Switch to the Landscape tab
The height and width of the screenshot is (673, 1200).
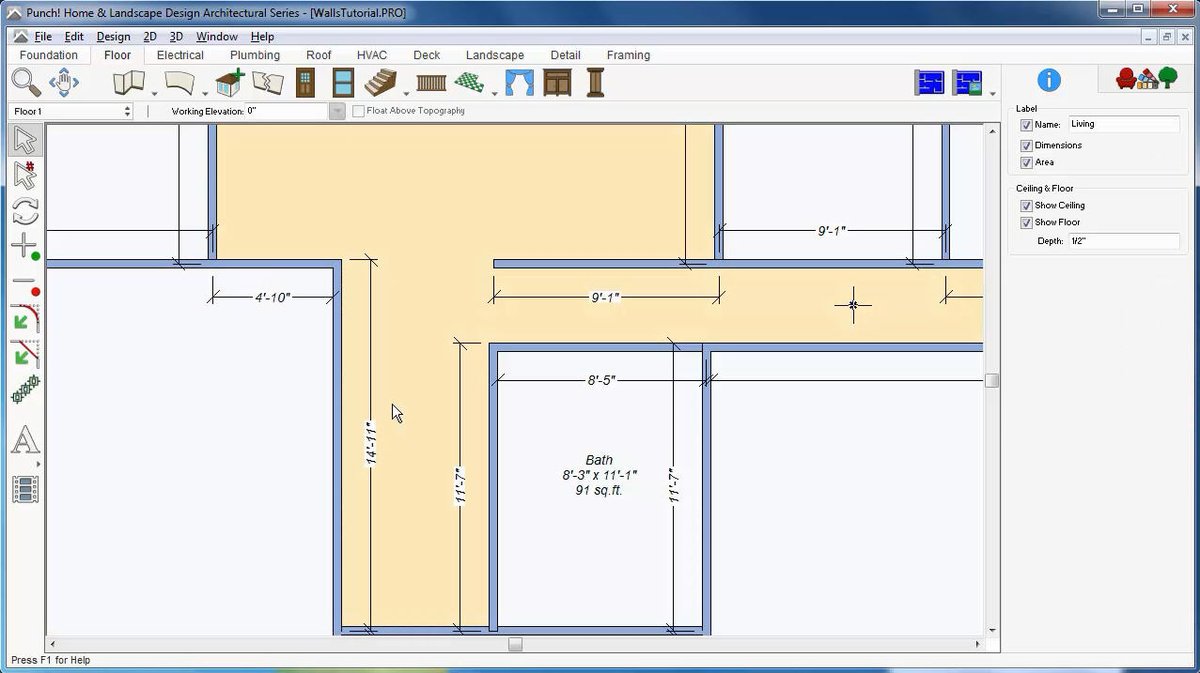[x=495, y=55]
